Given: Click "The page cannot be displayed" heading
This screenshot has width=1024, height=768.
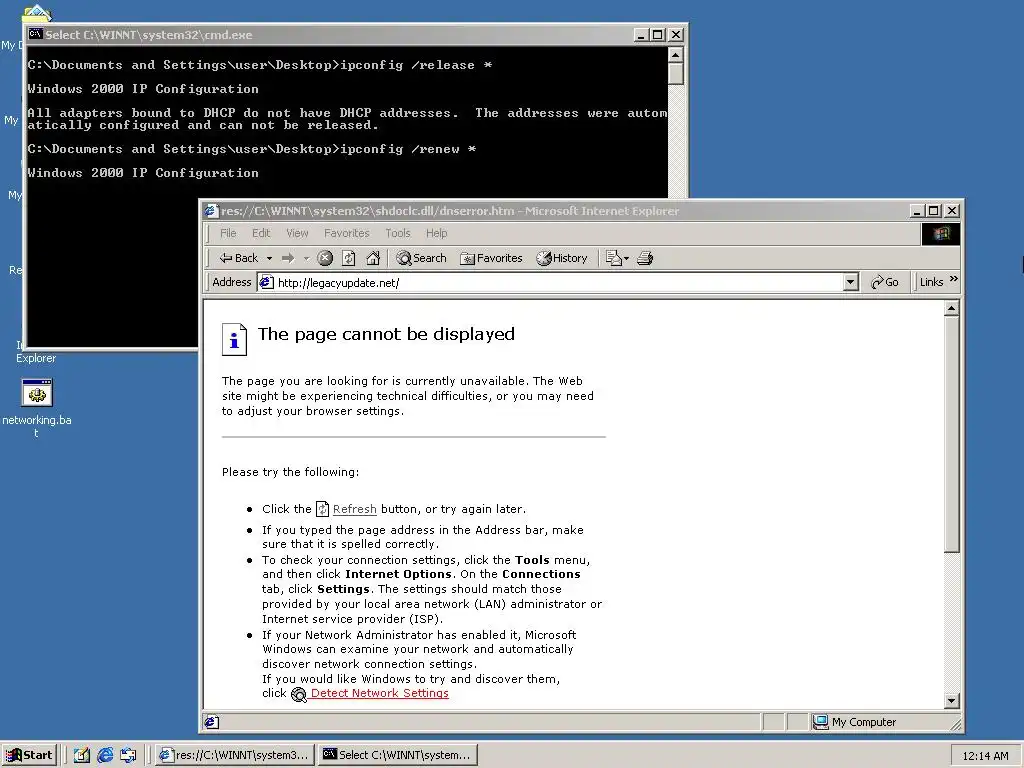Looking at the screenshot, I should [386, 334].
